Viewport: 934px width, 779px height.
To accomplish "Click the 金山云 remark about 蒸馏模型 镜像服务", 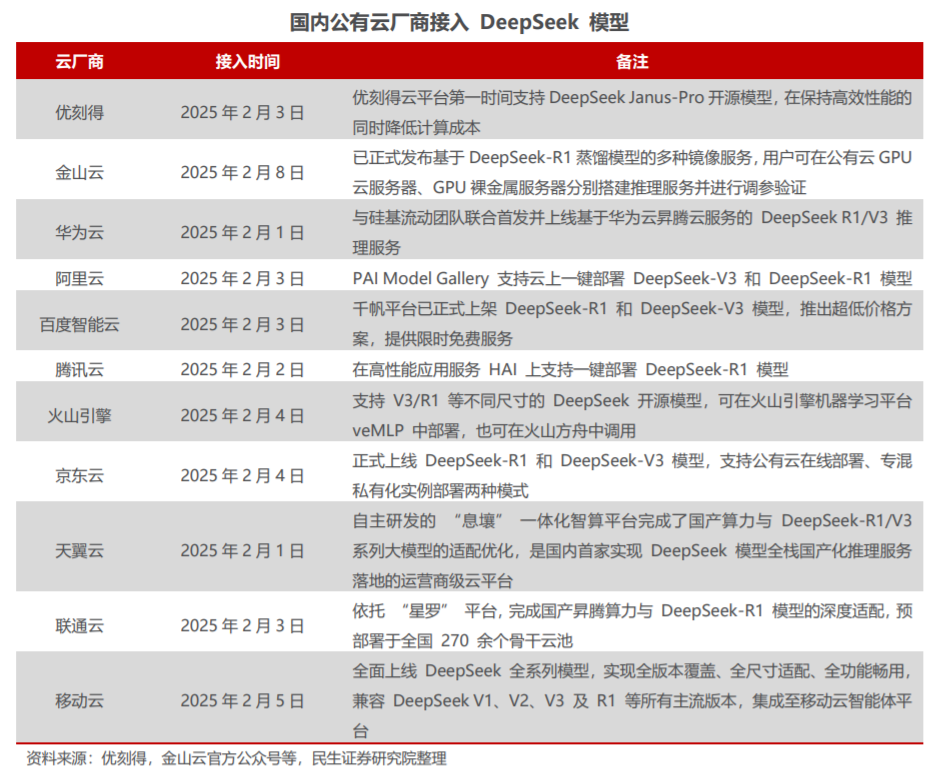I will click(x=632, y=173).
